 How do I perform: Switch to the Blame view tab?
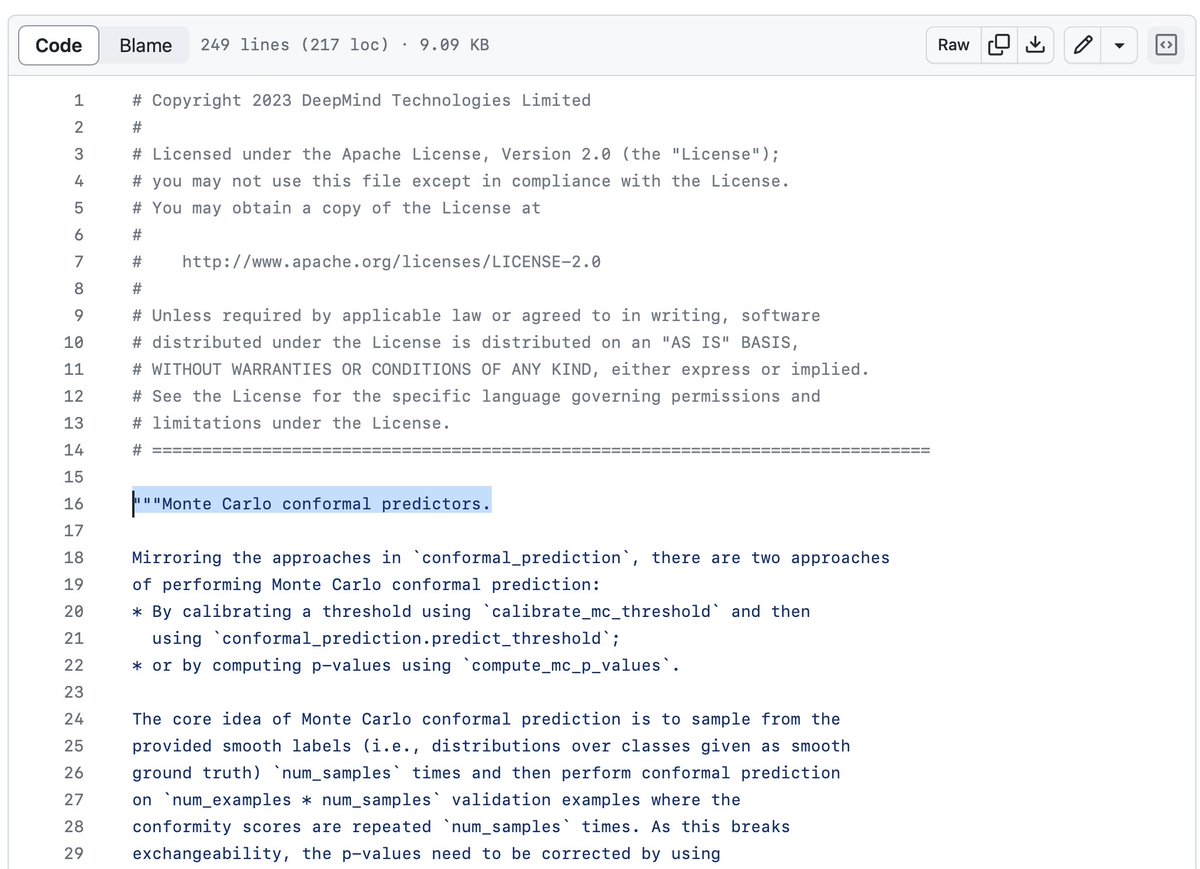[x=145, y=45]
